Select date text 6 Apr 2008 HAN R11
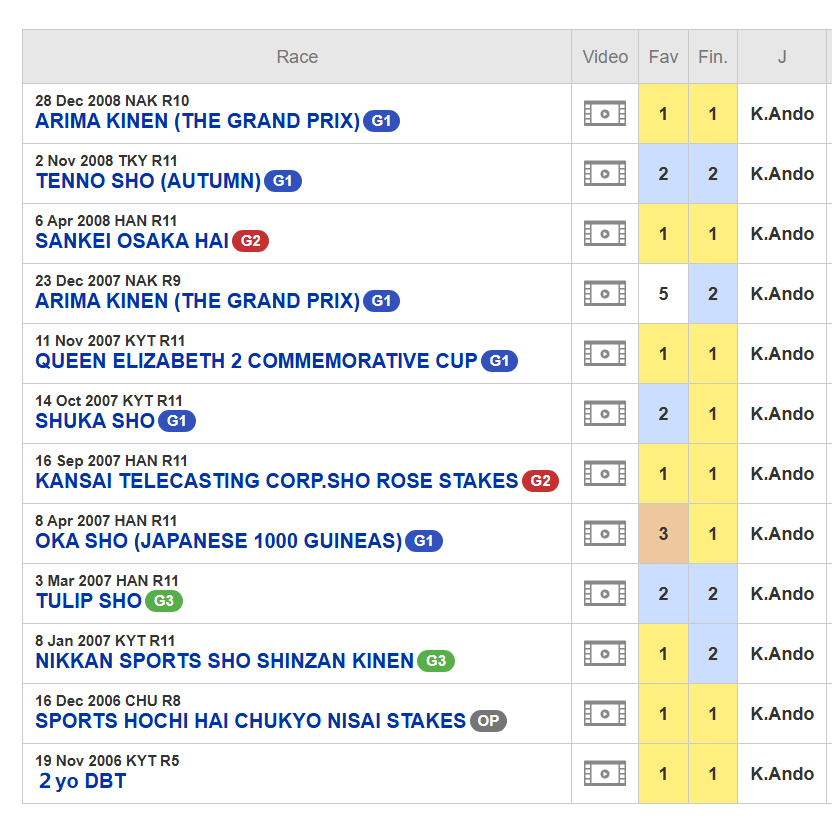 coord(106,220)
